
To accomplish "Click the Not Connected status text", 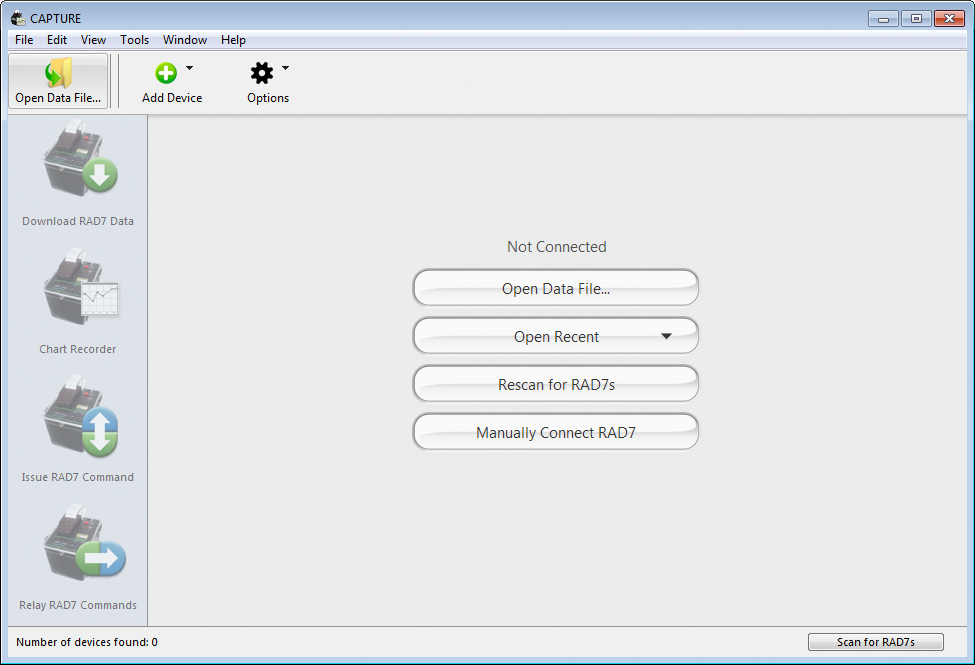I will click(557, 247).
